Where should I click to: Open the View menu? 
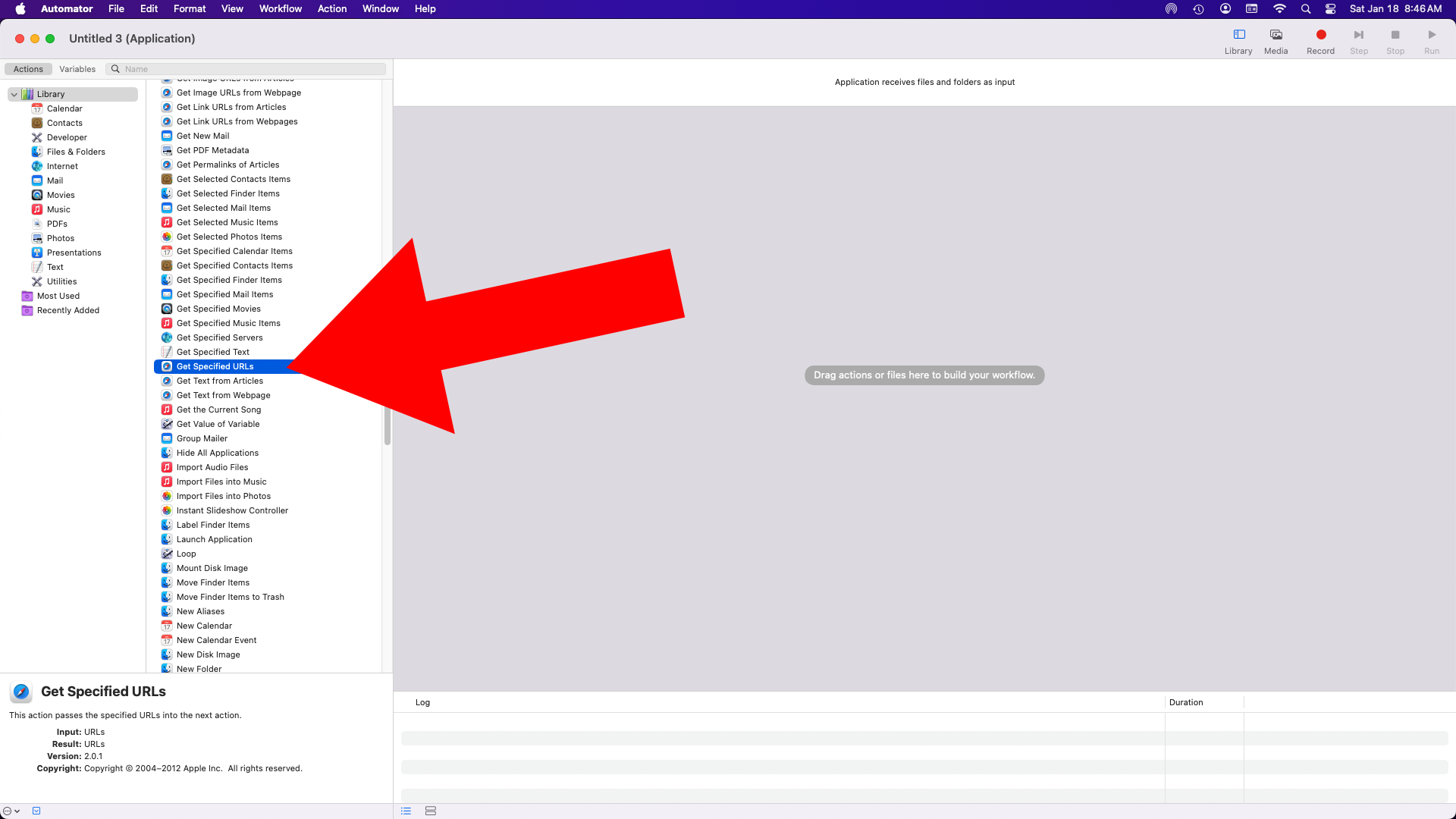click(232, 9)
